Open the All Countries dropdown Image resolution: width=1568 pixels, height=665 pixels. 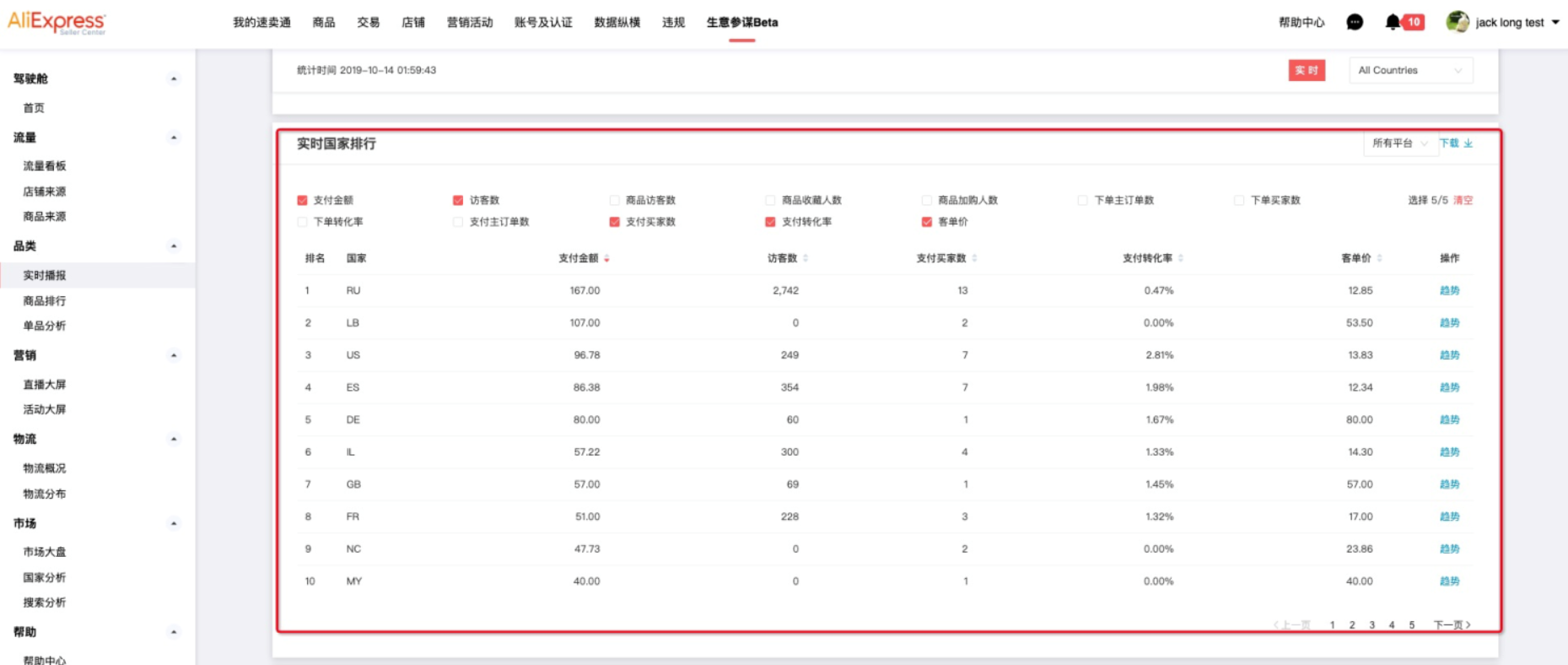click(1410, 71)
